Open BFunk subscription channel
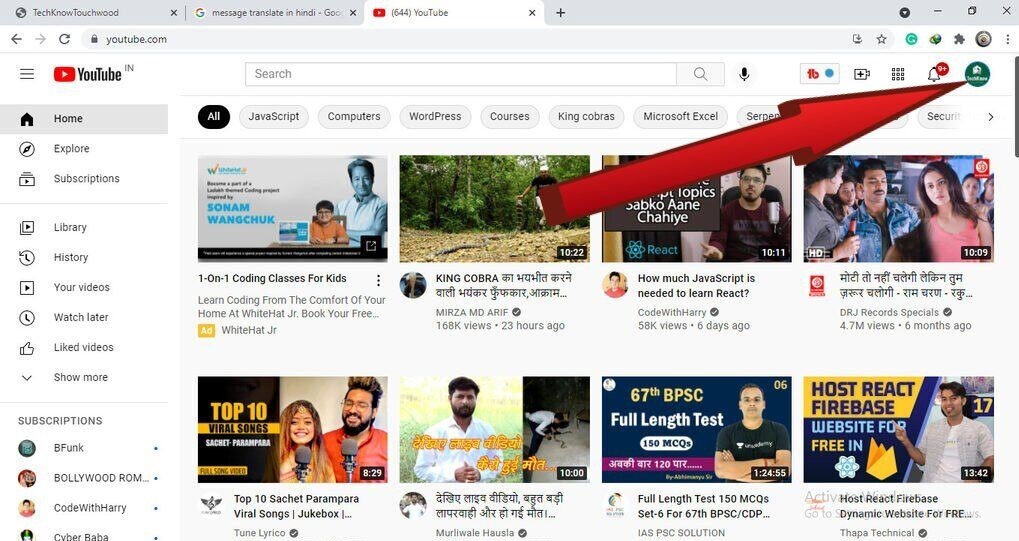This screenshot has width=1019, height=541. click(x=84, y=448)
